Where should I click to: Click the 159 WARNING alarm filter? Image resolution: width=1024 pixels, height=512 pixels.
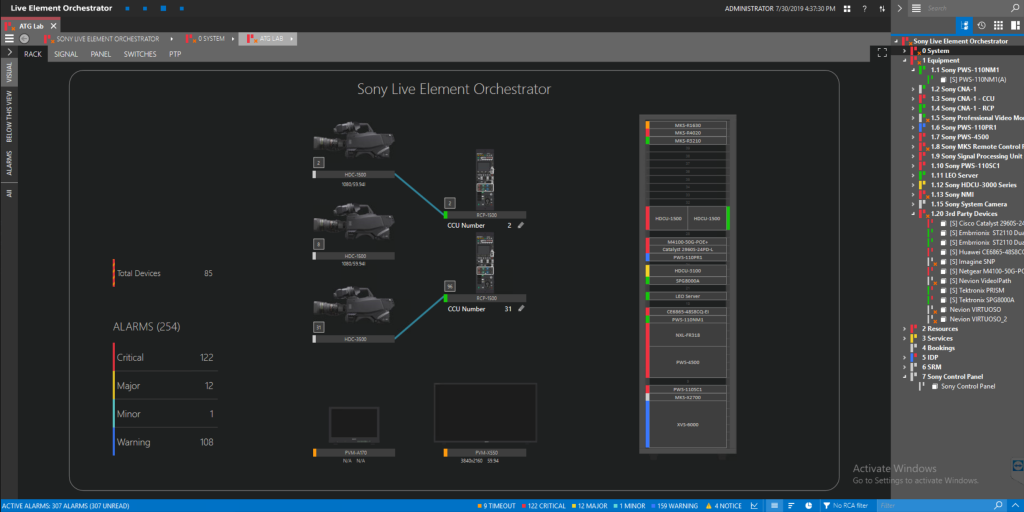(x=673, y=505)
